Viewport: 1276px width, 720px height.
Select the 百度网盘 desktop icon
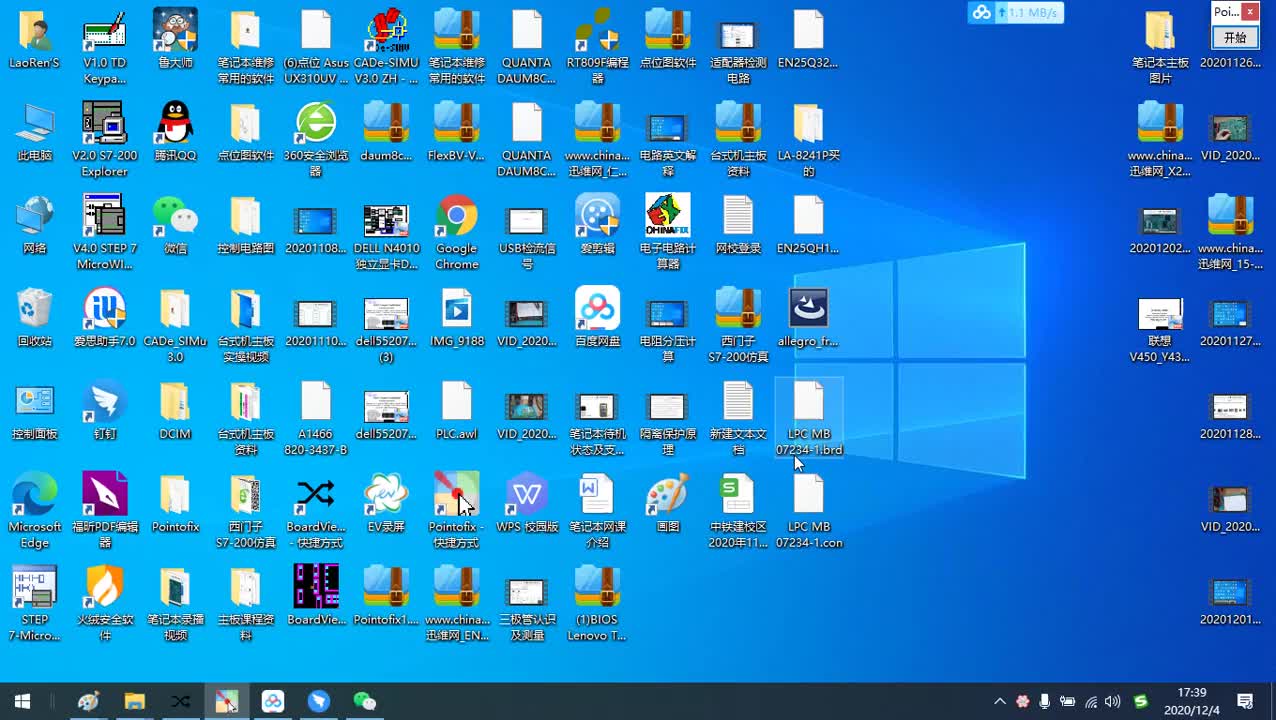(x=598, y=318)
